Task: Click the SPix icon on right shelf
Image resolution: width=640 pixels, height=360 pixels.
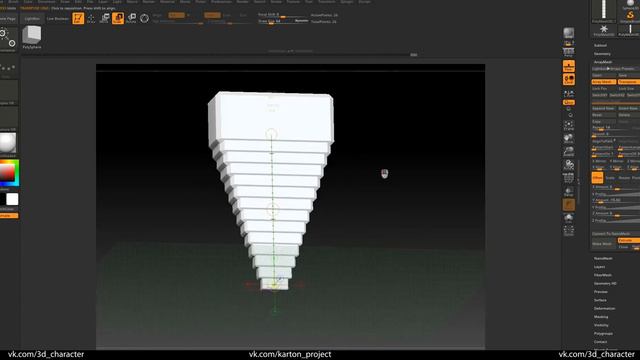Action: pos(569,43)
